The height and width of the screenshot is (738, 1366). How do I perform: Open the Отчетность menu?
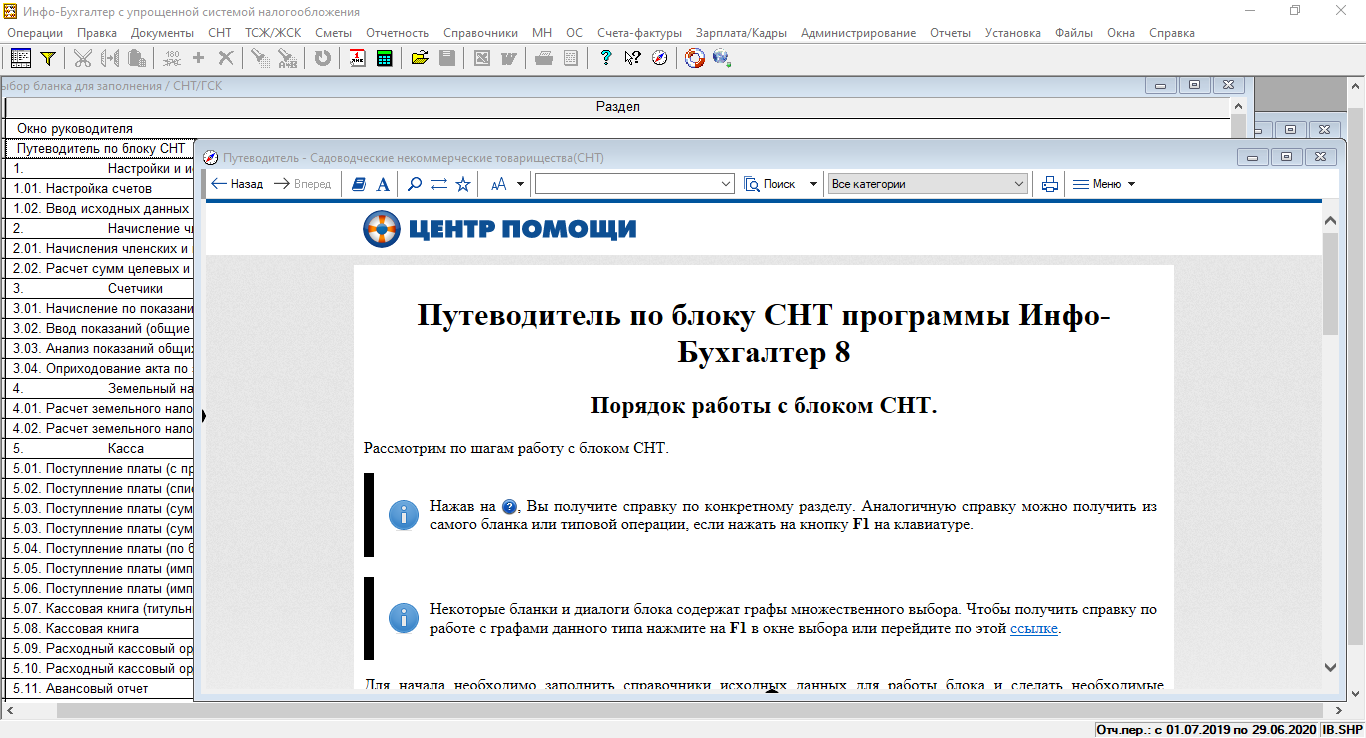click(x=397, y=33)
